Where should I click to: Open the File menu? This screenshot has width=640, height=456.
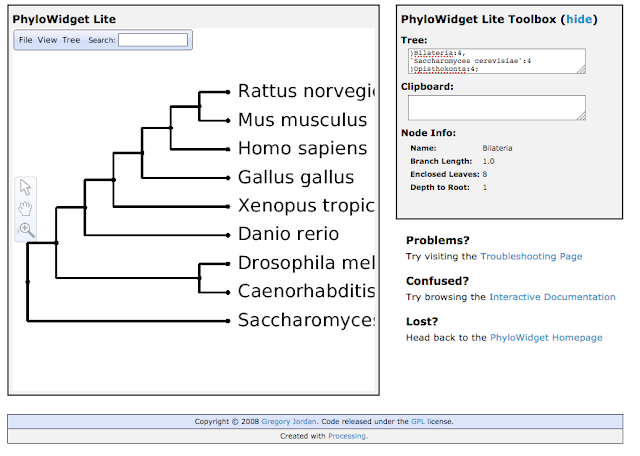26,40
